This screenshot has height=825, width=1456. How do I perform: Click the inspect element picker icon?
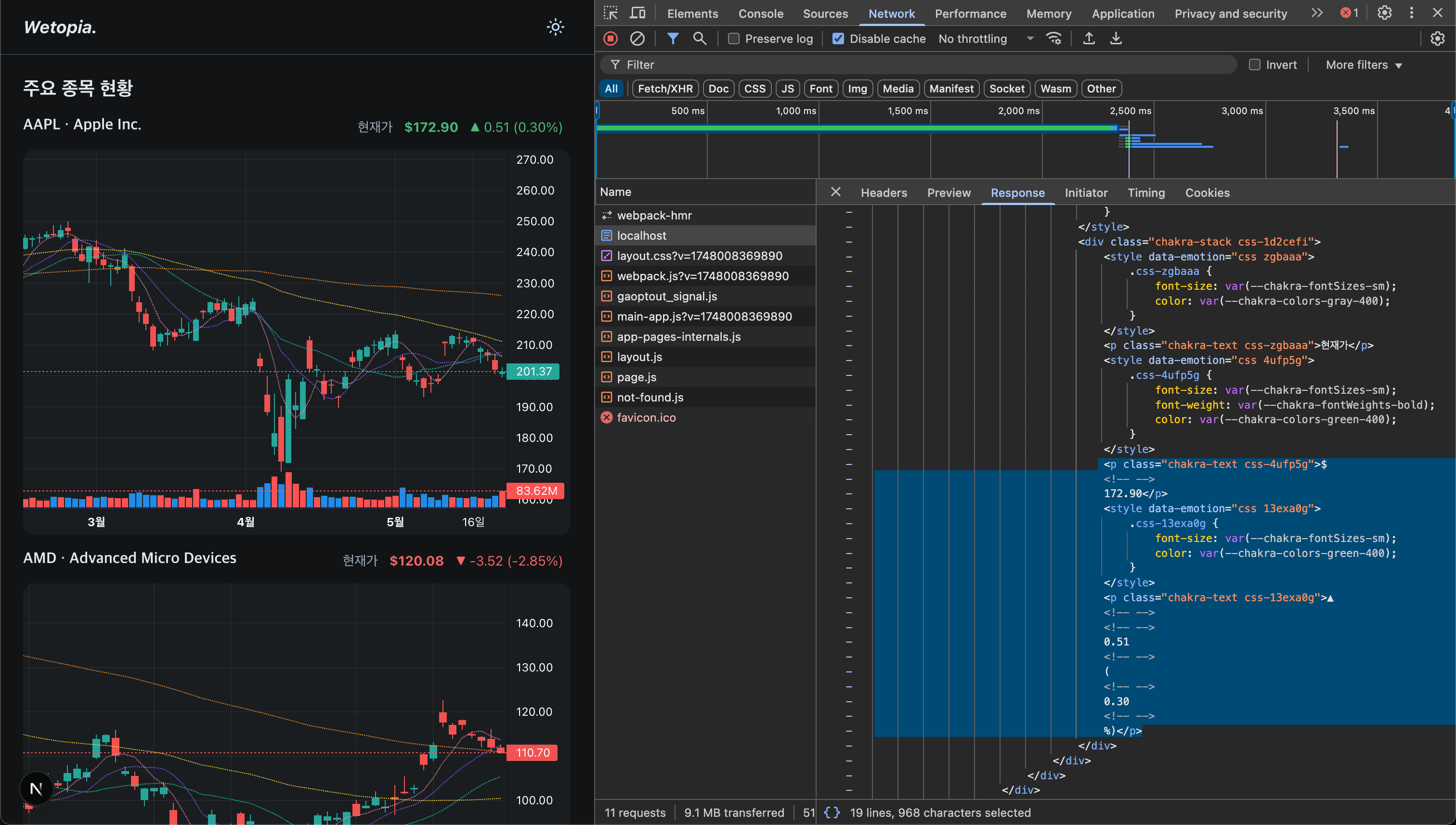(x=611, y=13)
